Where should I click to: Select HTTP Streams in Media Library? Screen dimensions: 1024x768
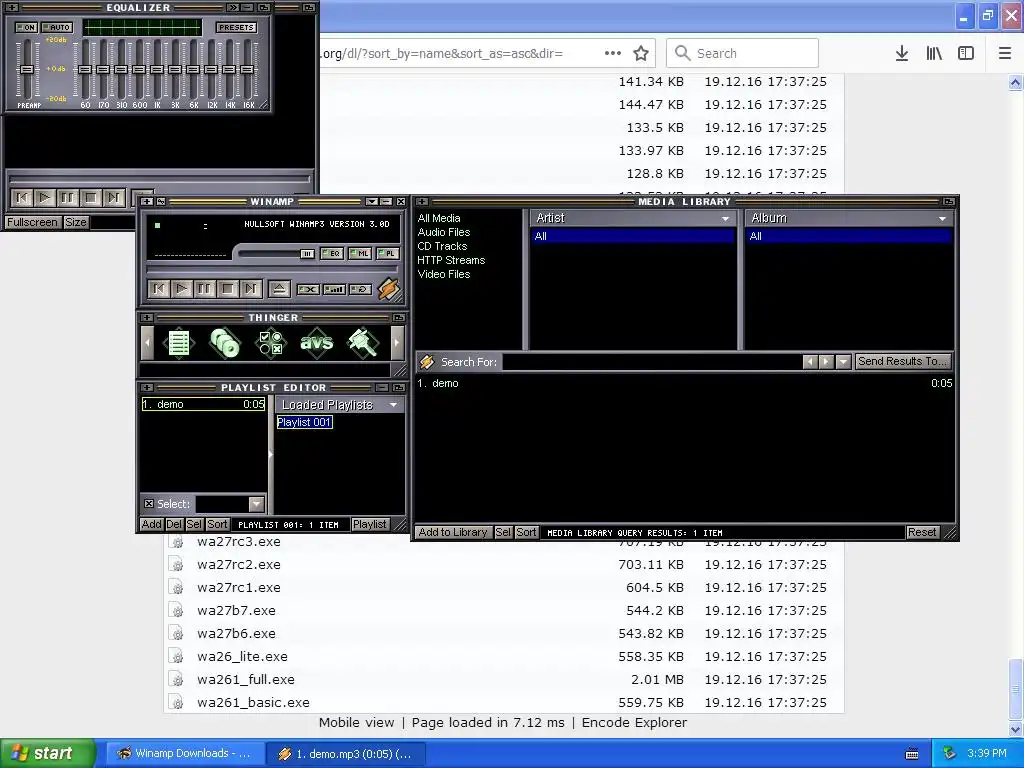[451, 260]
